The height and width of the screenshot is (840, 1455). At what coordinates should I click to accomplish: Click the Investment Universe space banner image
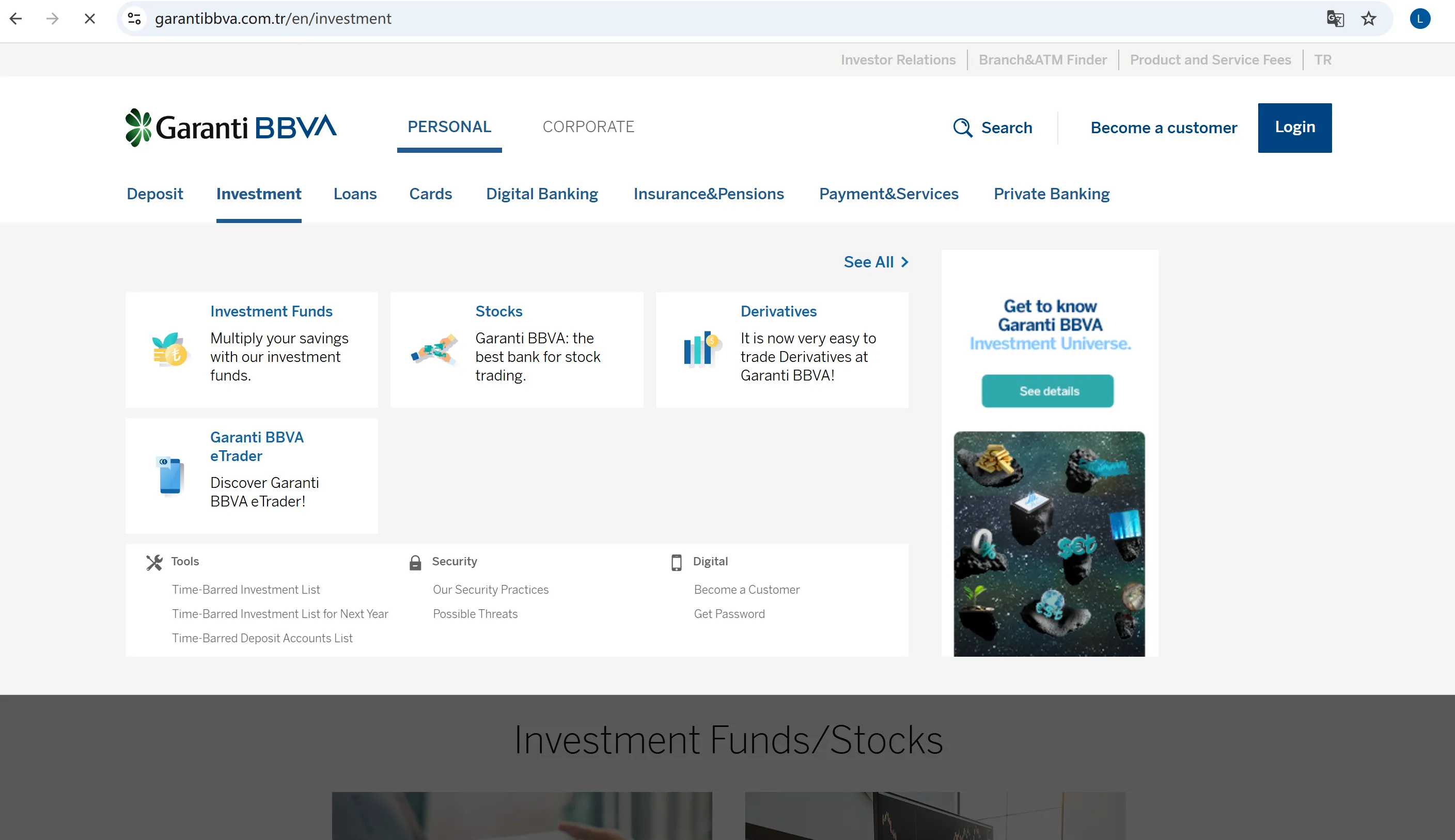tap(1049, 544)
